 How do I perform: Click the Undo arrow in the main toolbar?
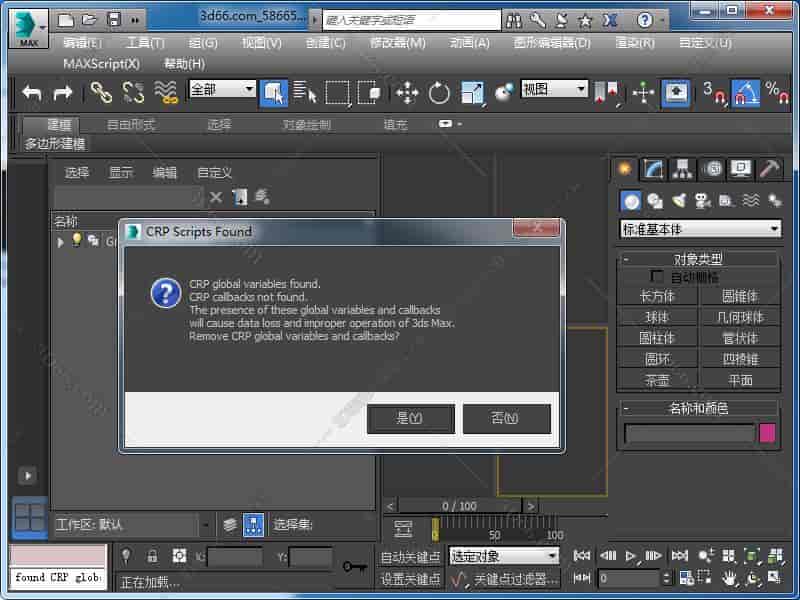[x=32, y=92]
